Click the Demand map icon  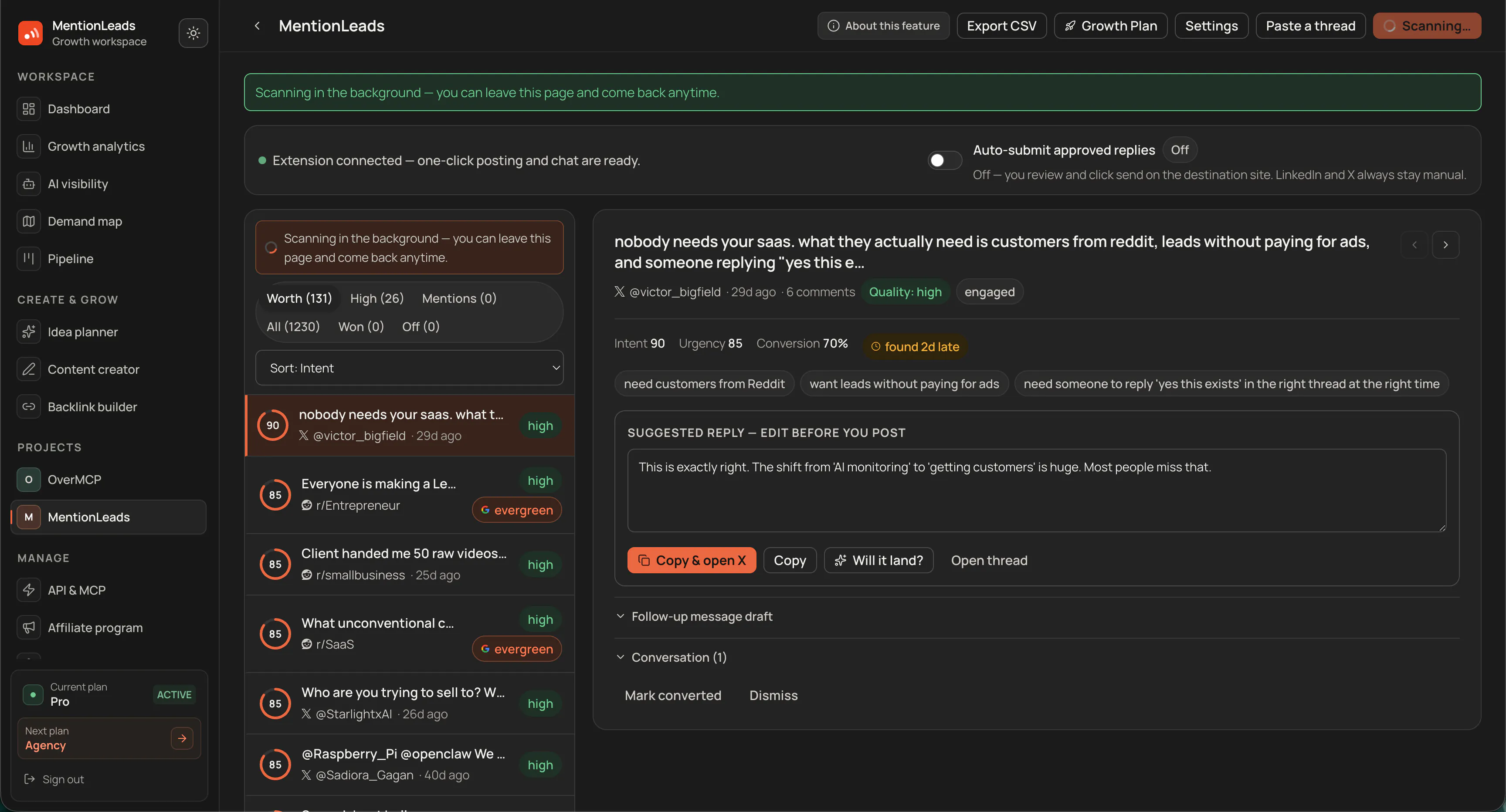pyautogui.click(x=29, y=221)
